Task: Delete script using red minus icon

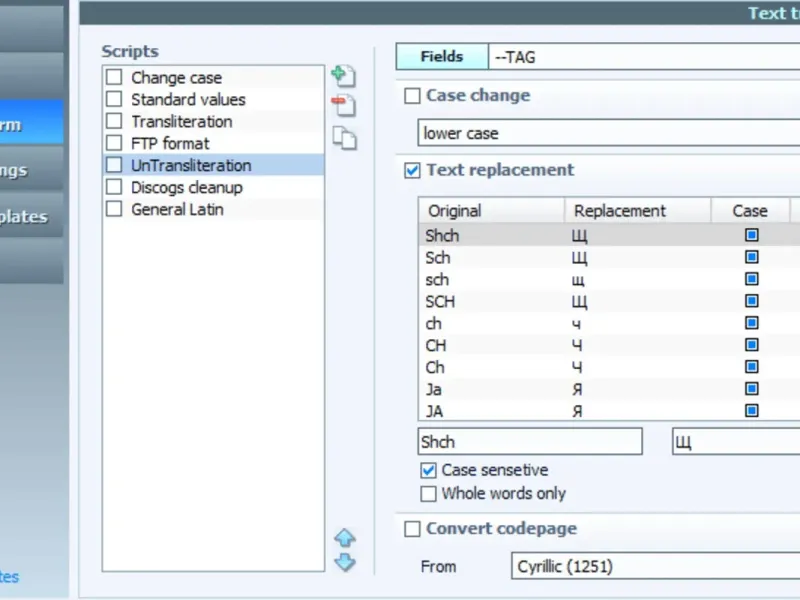Action: pos(344,106)
